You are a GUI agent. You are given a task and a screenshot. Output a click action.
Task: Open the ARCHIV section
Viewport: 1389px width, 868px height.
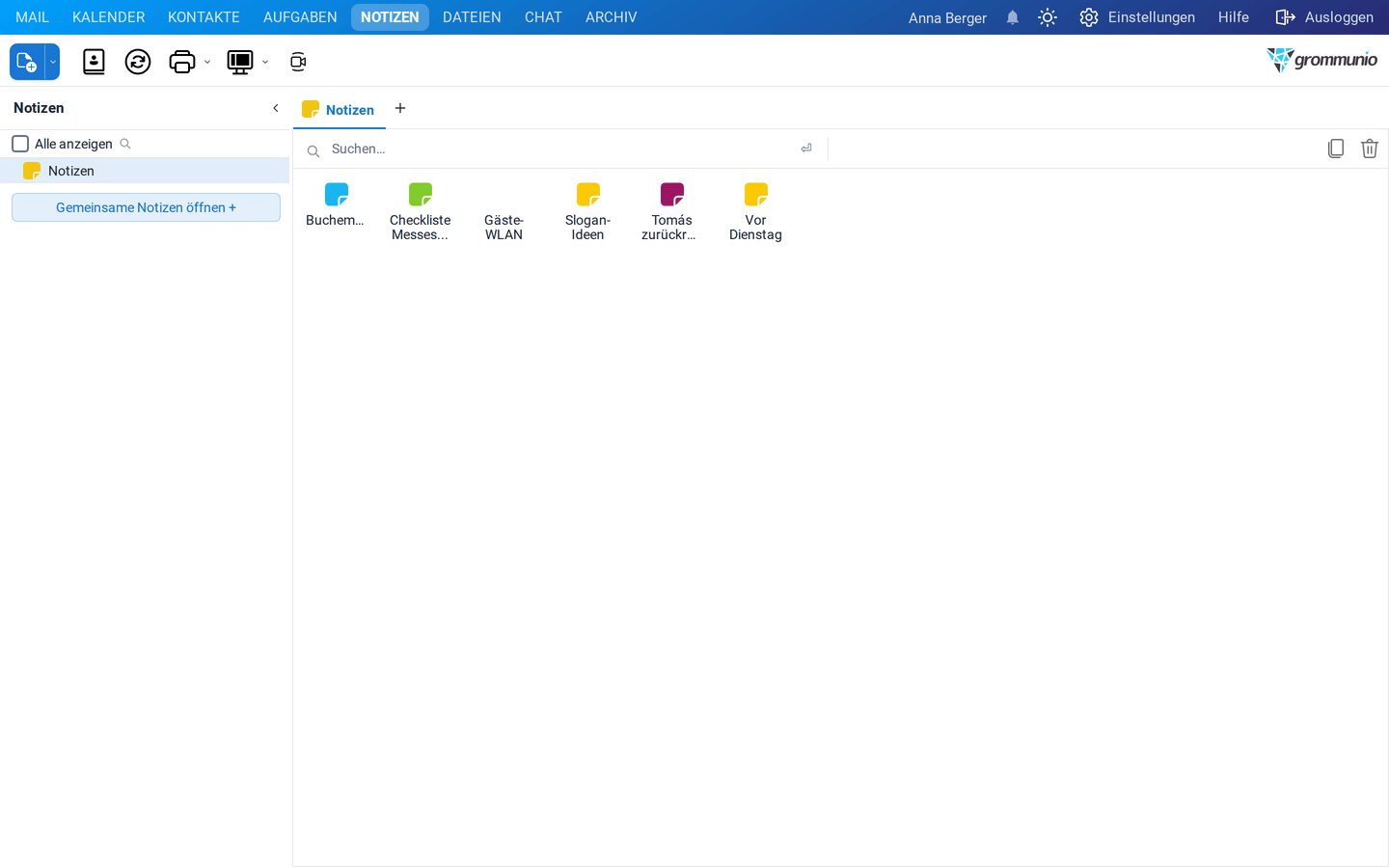(x=611, y=17)
